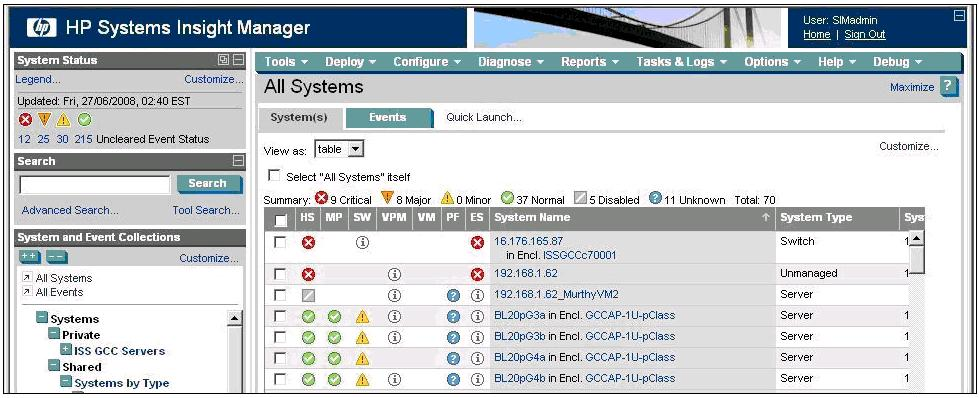
Task: Tick the checkbox for BL20pG4b row
Action: coord(280,379)
